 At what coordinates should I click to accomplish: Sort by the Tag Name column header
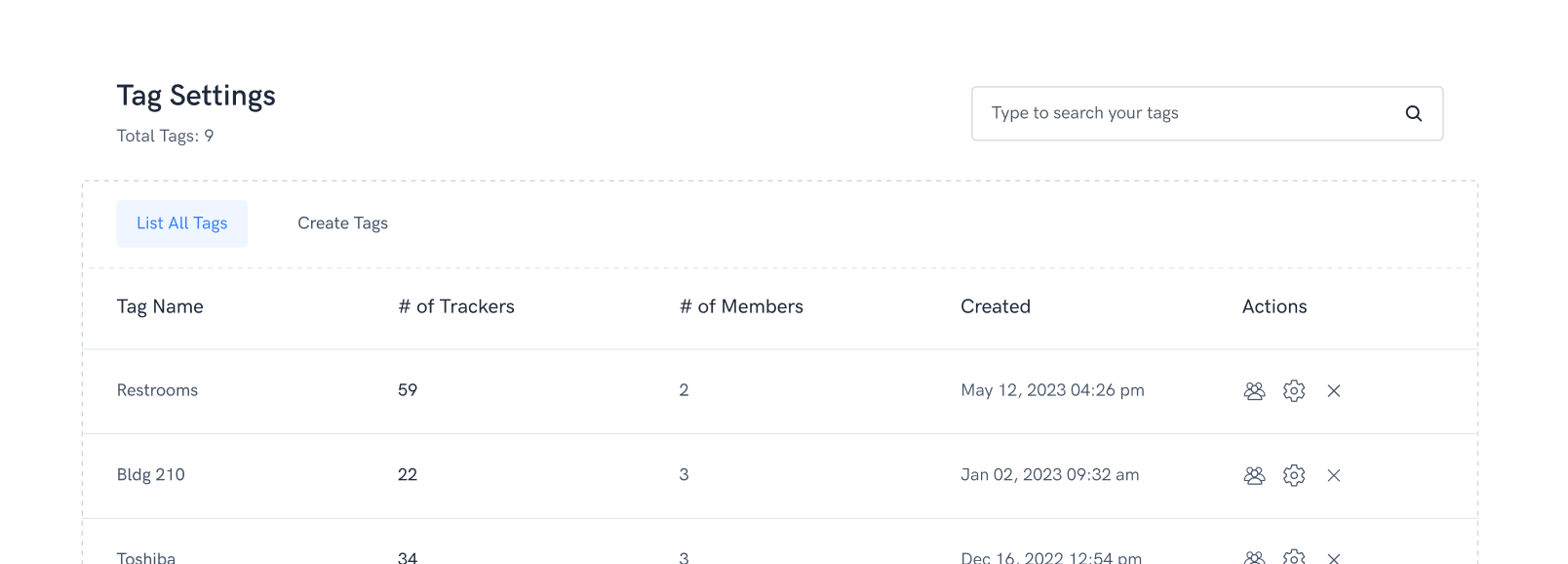pos(160,306)
